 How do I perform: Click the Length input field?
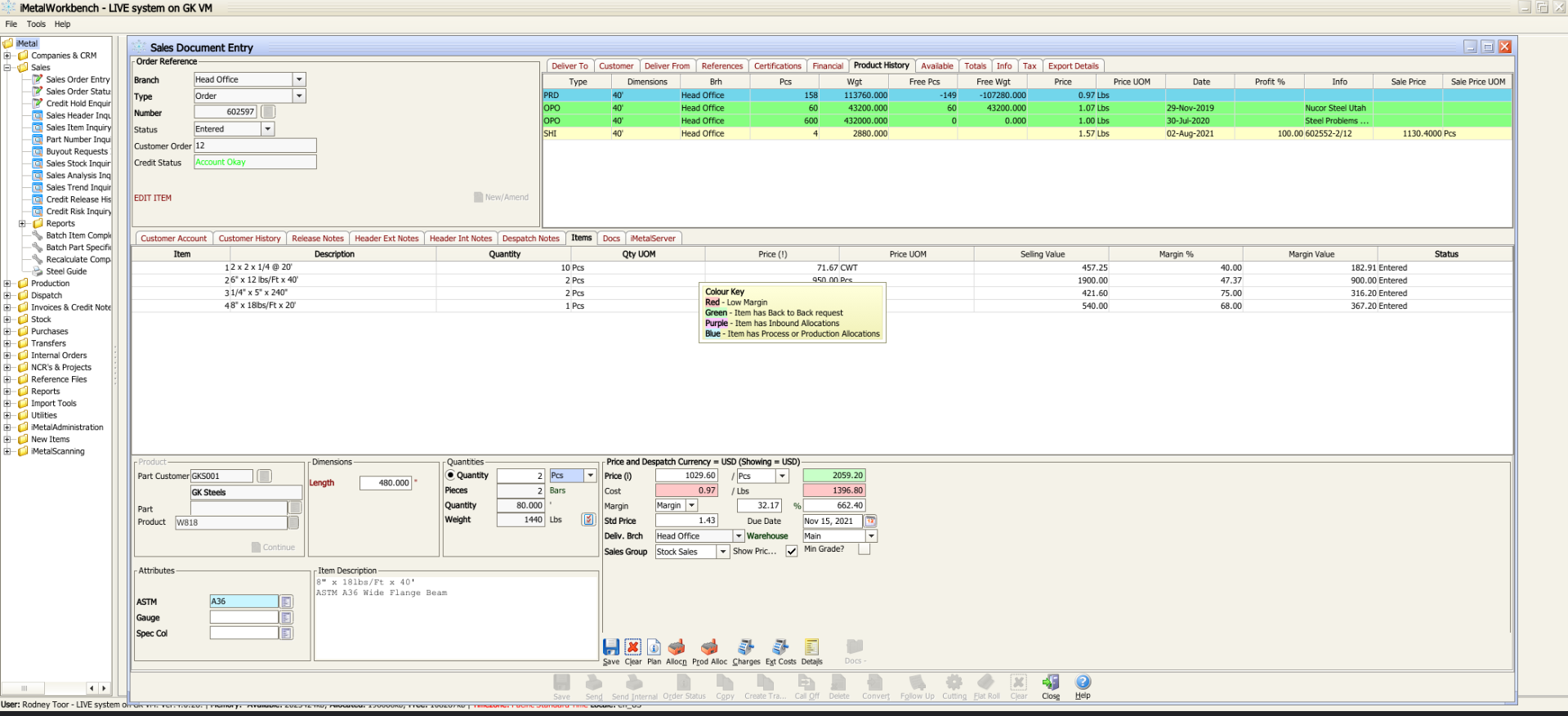point(385,483)
